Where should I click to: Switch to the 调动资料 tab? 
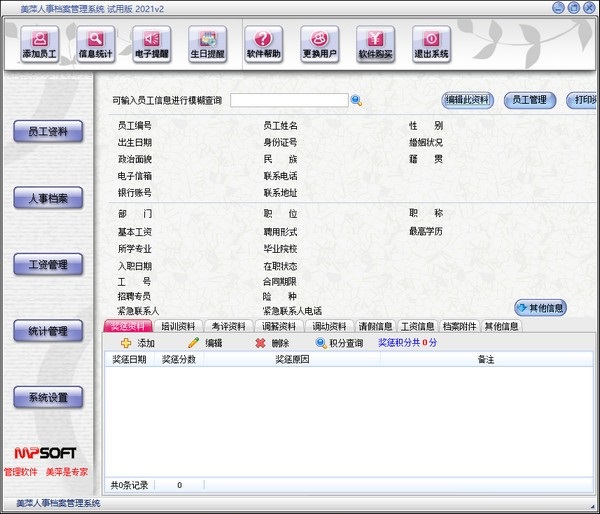tap(329, 326)
